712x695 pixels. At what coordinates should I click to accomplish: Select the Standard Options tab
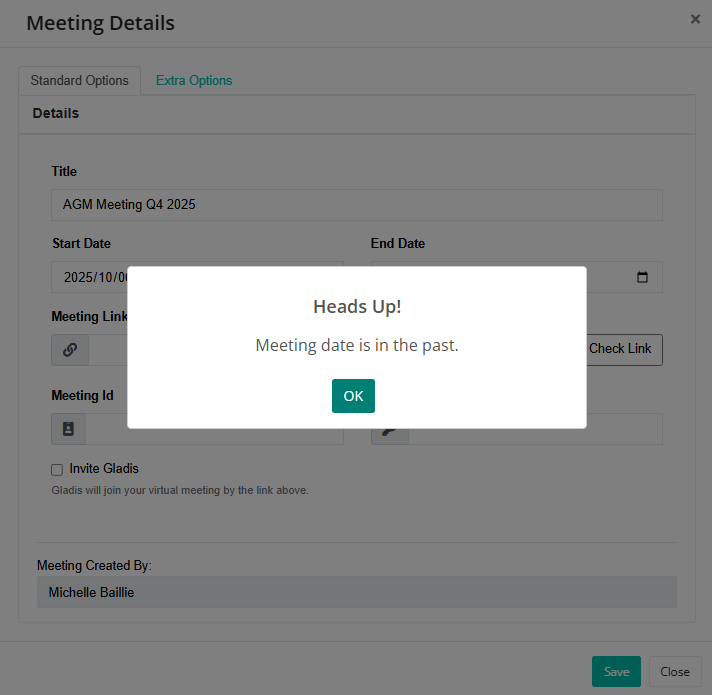pos(79,80)
